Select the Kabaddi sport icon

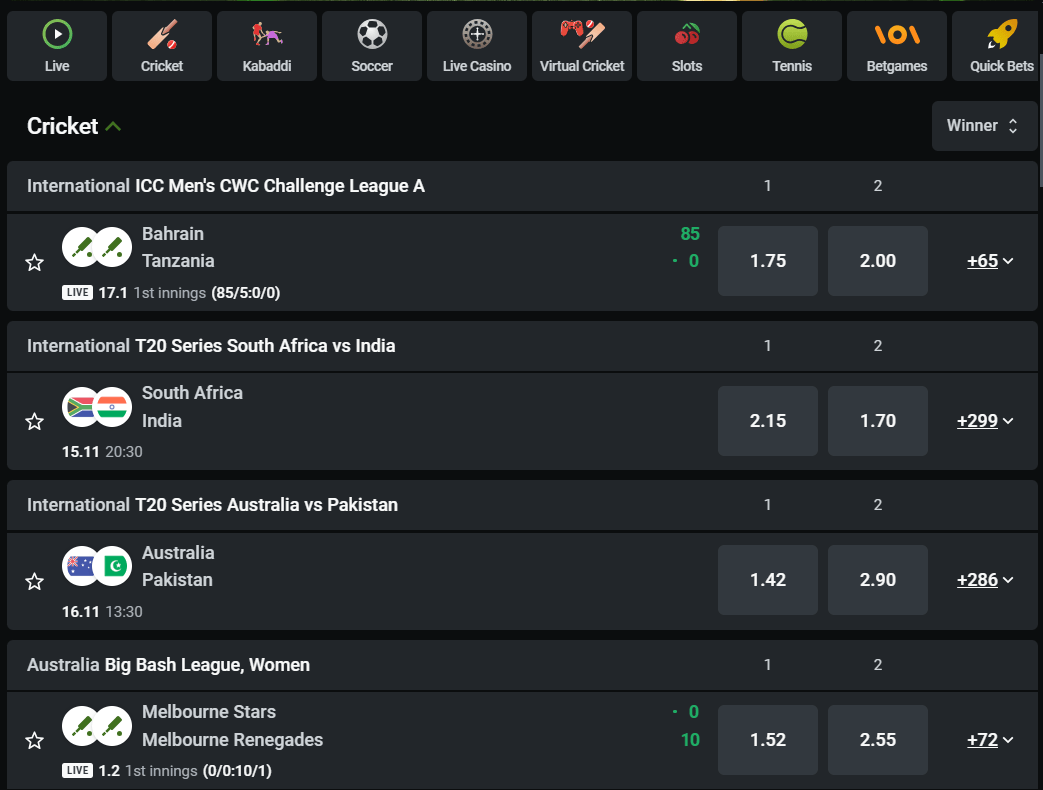(x=267, y=35)
